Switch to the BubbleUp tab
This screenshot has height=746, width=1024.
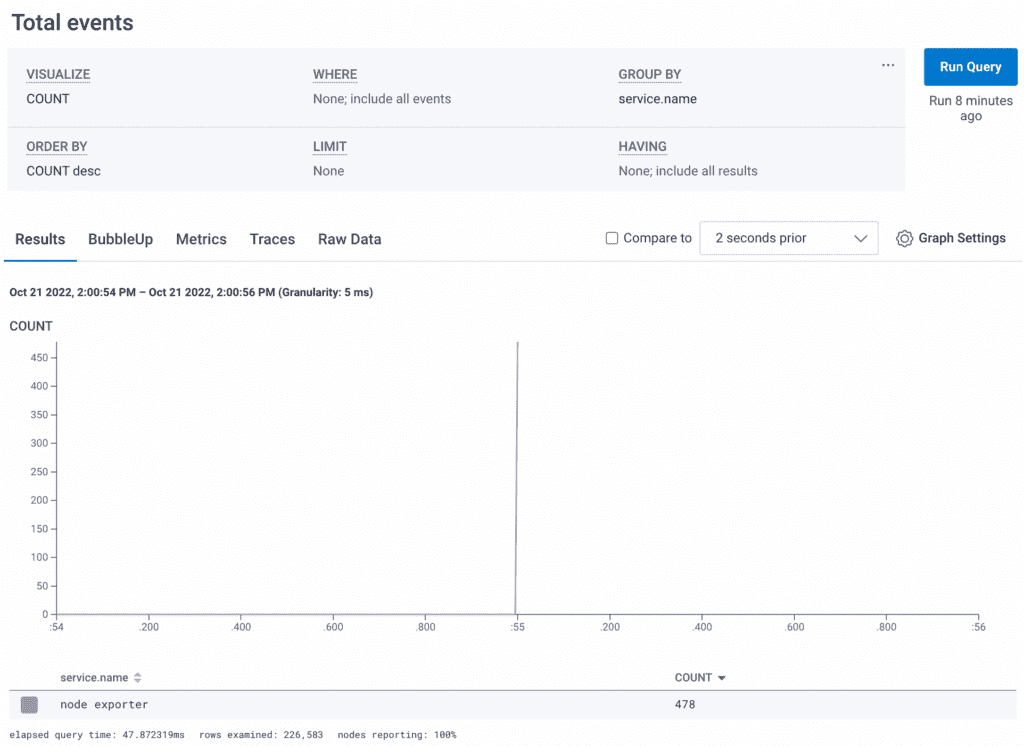pos(120,239)
